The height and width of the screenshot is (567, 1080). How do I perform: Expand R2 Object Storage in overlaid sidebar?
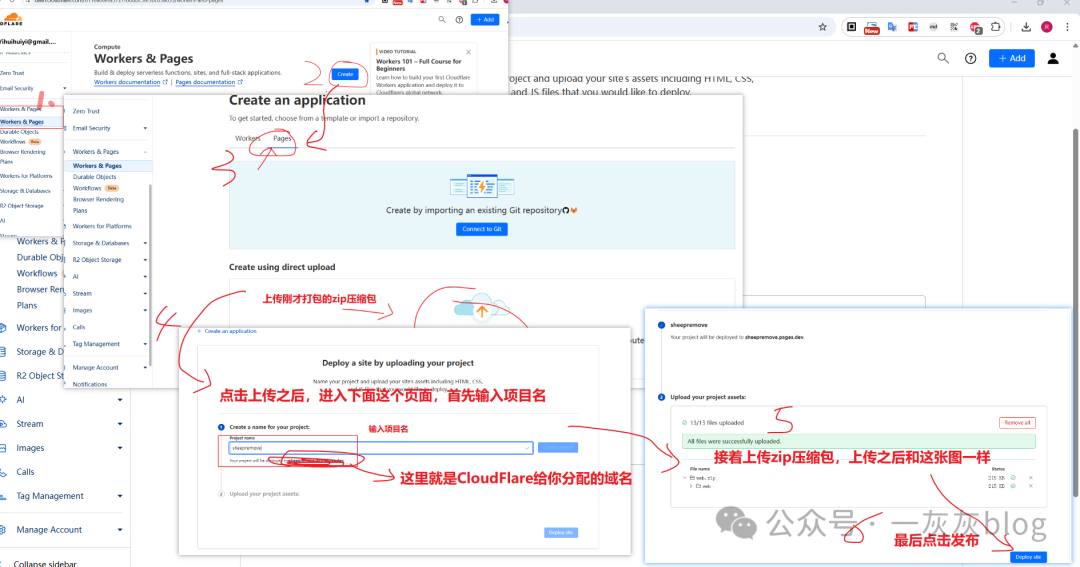point(145,260)
